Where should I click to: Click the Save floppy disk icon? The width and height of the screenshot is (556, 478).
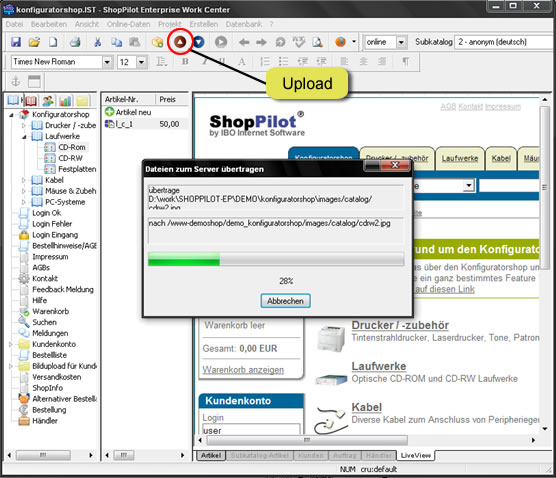tap(16, 42)
